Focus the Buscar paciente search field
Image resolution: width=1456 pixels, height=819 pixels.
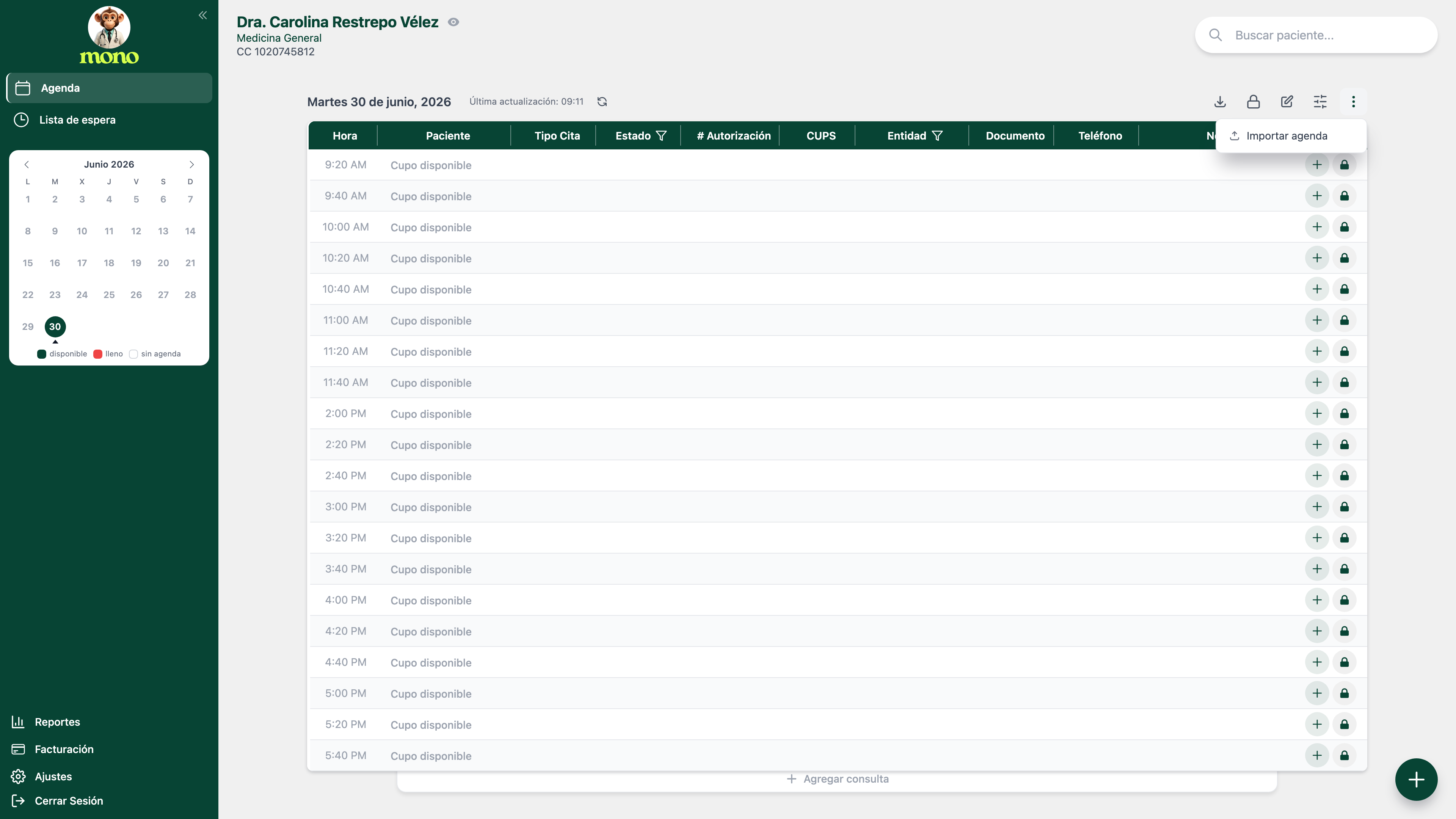[1316, 35]
